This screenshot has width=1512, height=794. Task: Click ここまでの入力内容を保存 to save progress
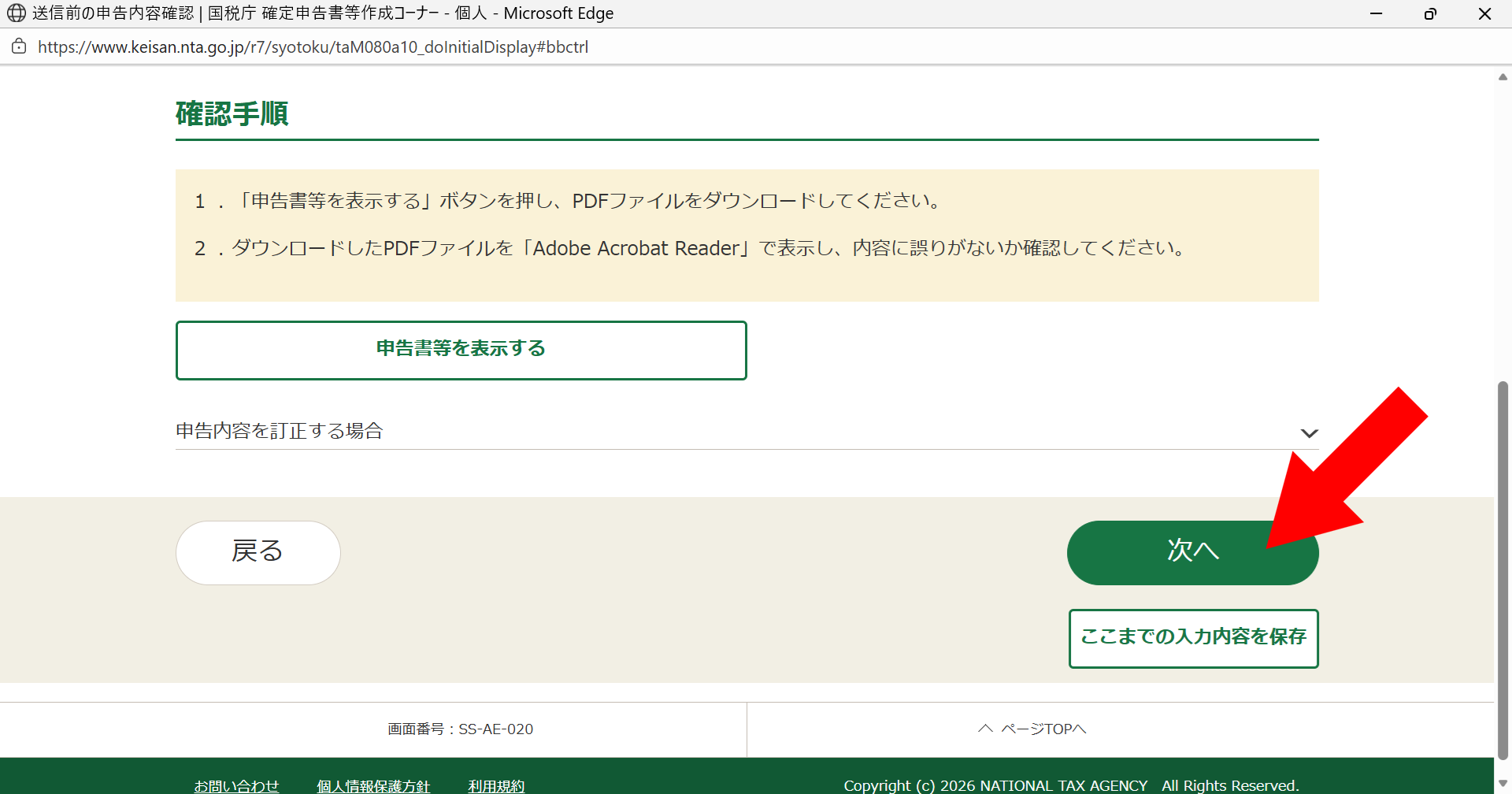[1192, 637]
